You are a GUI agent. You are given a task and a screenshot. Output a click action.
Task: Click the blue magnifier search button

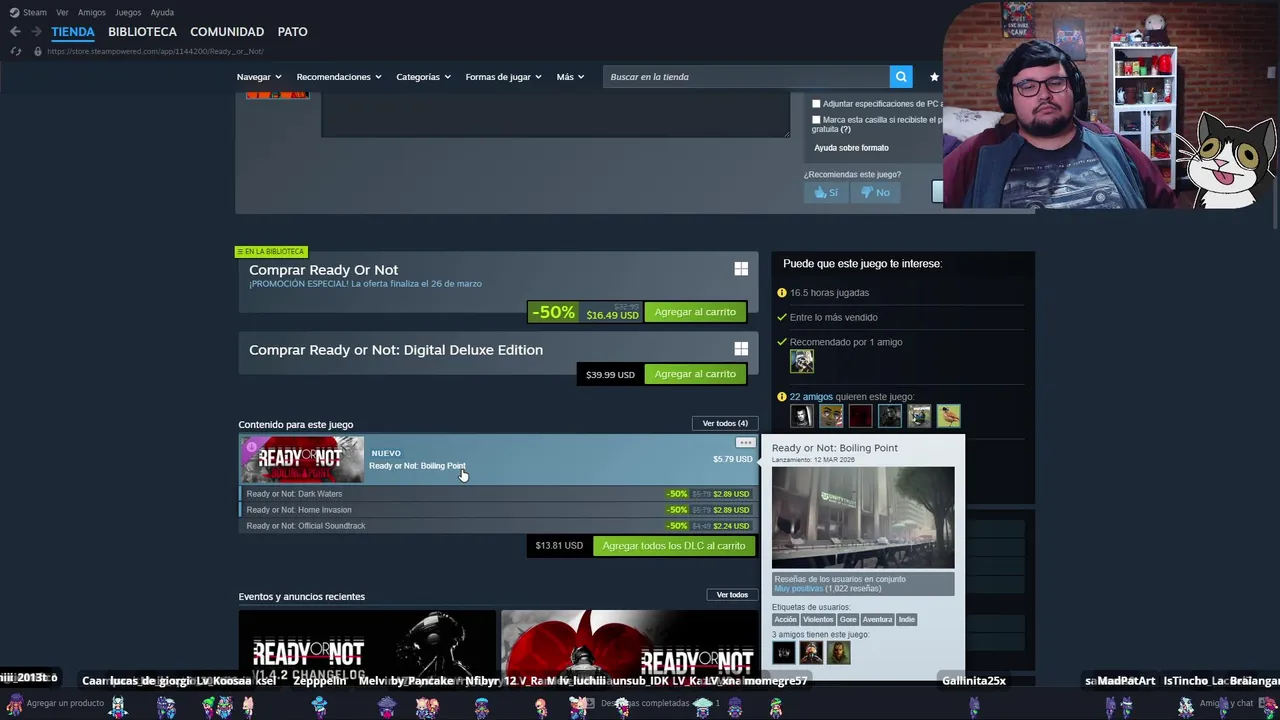[x=901, y=77]
